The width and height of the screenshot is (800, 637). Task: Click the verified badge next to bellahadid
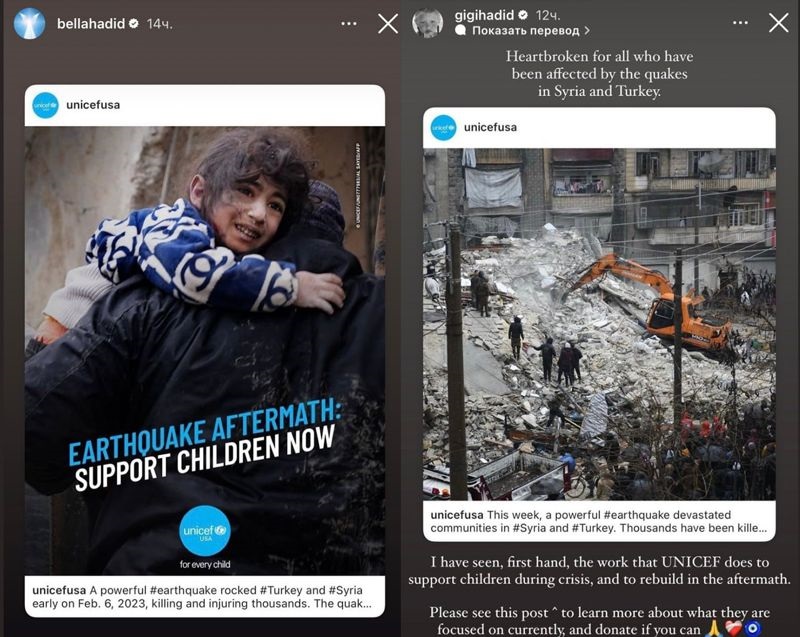coord(134,23)
